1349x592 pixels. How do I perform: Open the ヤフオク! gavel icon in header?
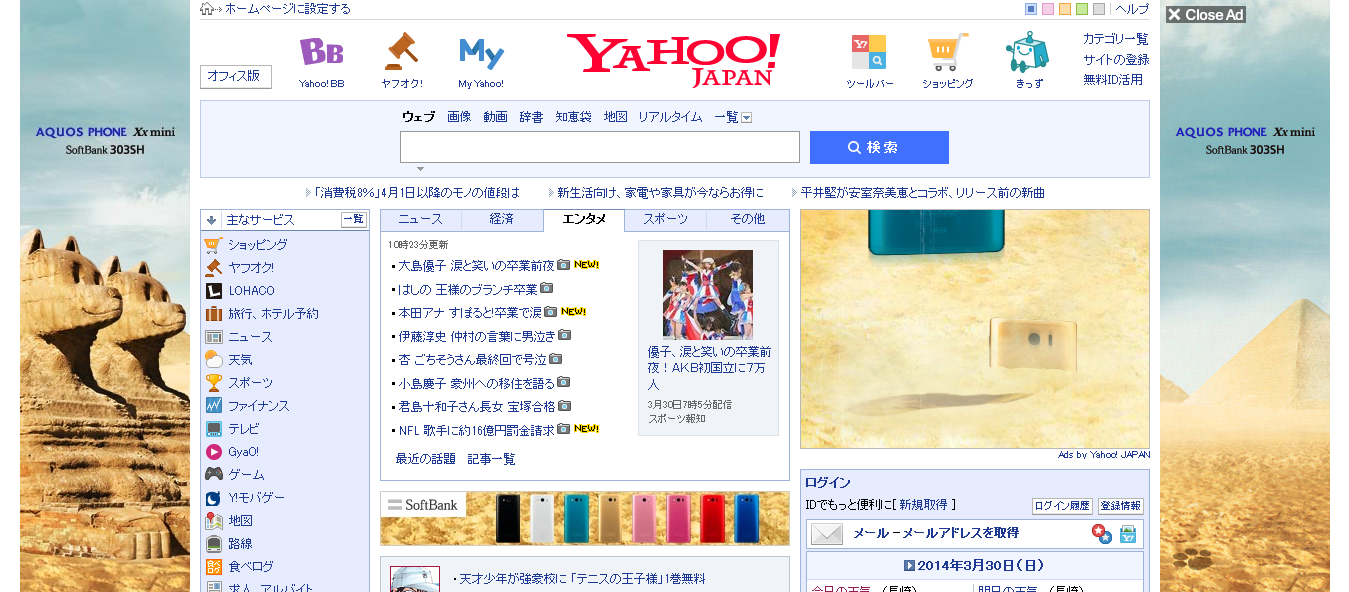401,51
